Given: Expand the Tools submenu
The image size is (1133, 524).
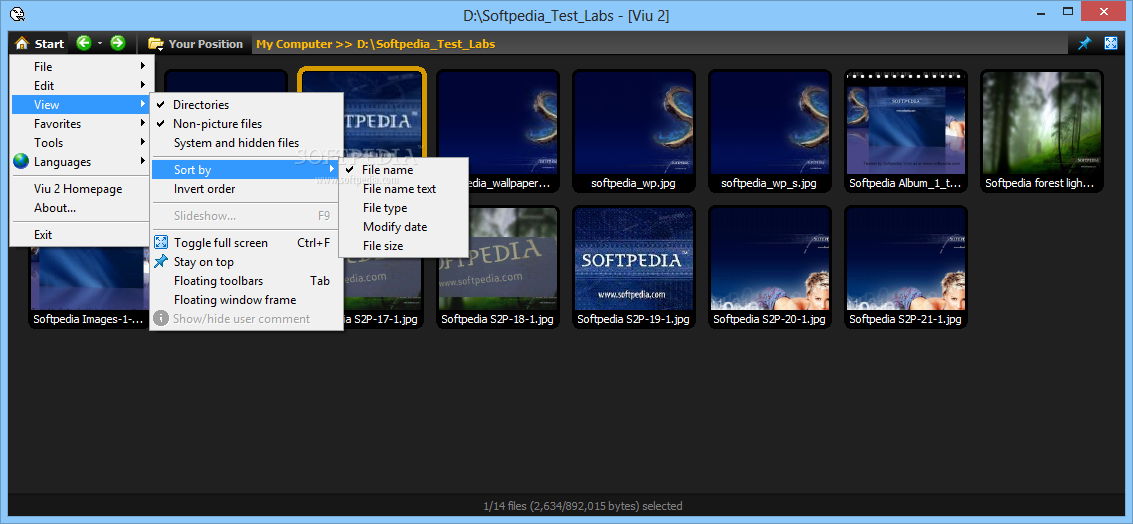Looking at the screenshot, I should 82,142.
